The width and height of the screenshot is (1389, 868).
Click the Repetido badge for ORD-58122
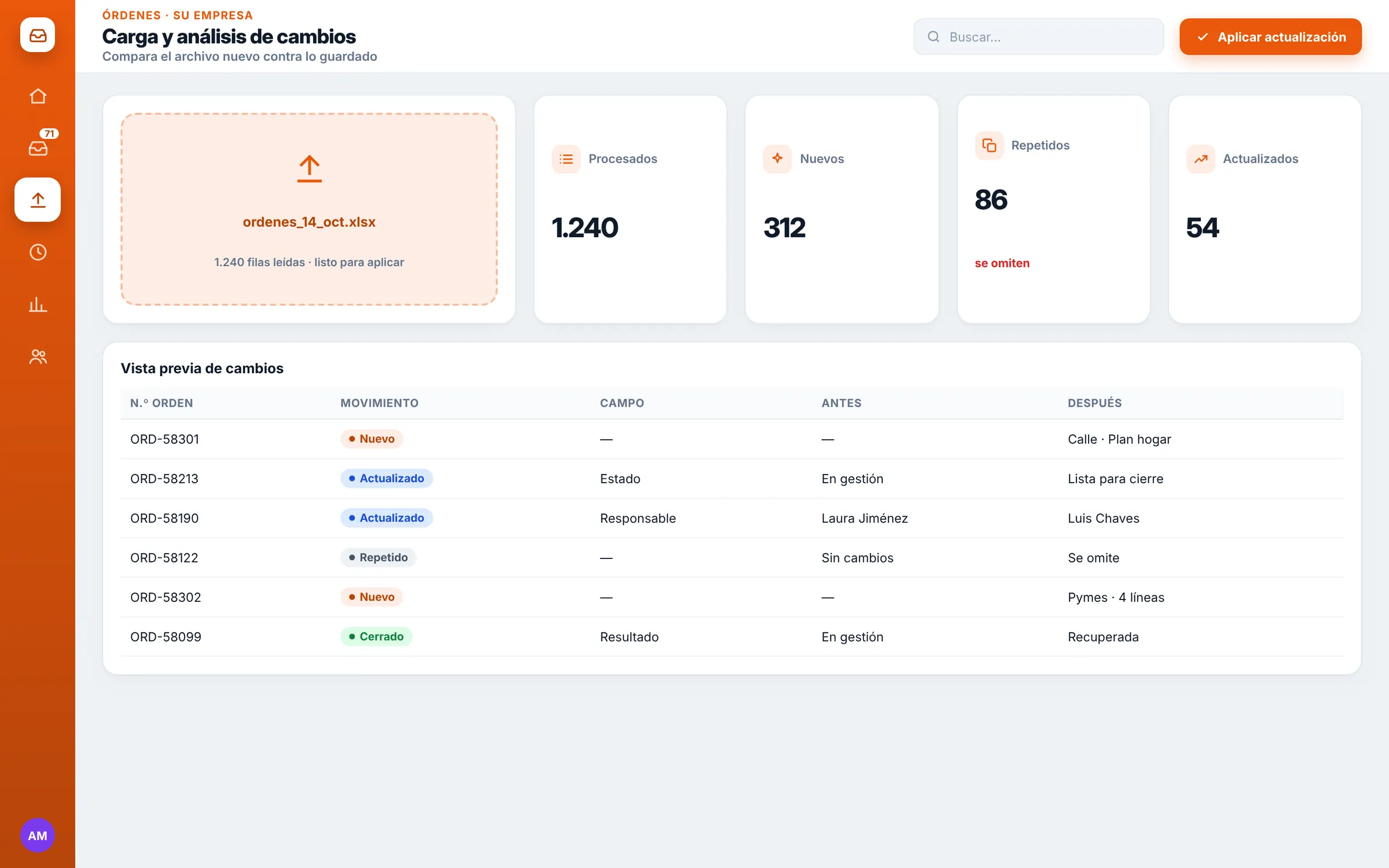coord(378,557)
